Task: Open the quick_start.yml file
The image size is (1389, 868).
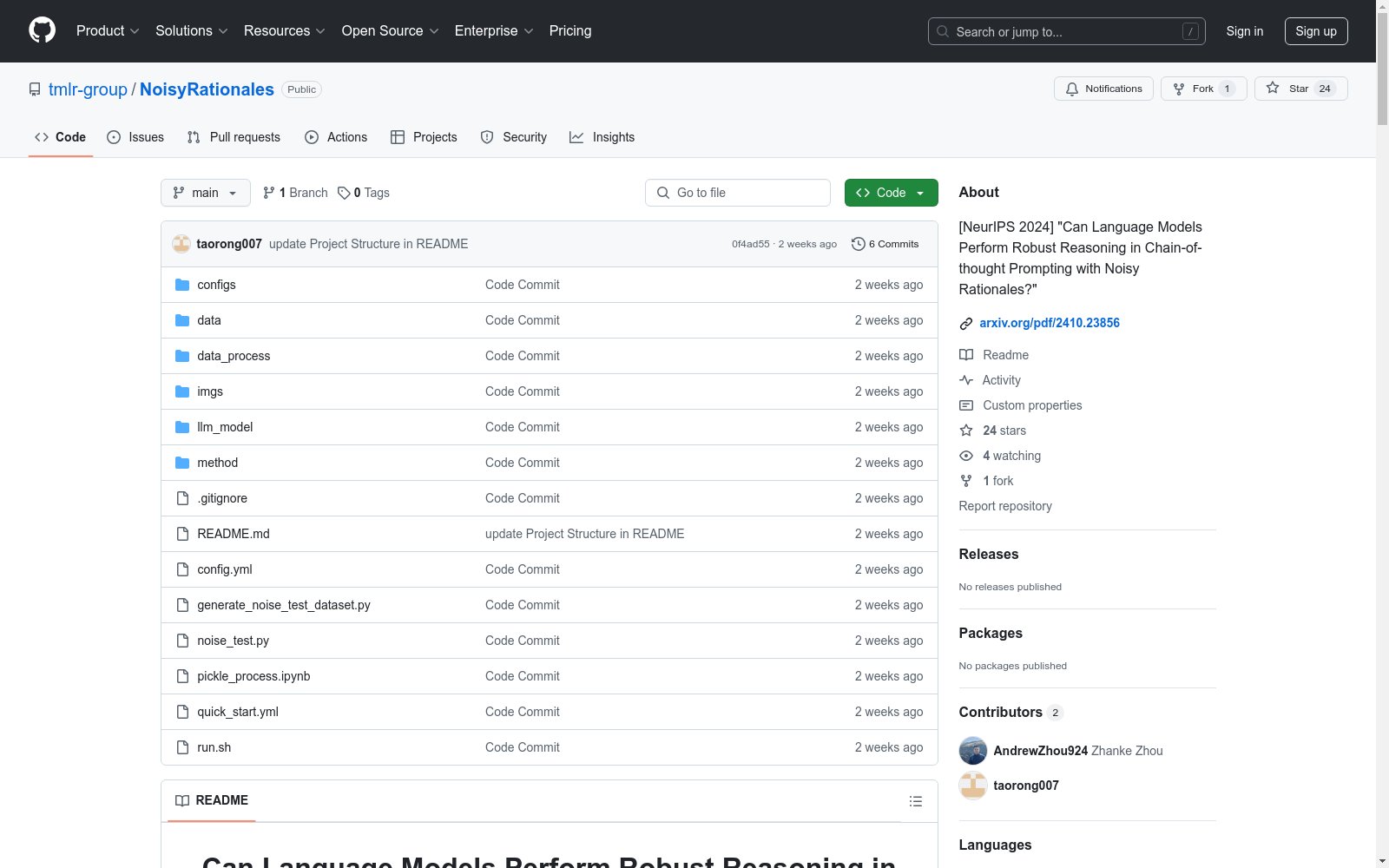Action: coord(238,712)
